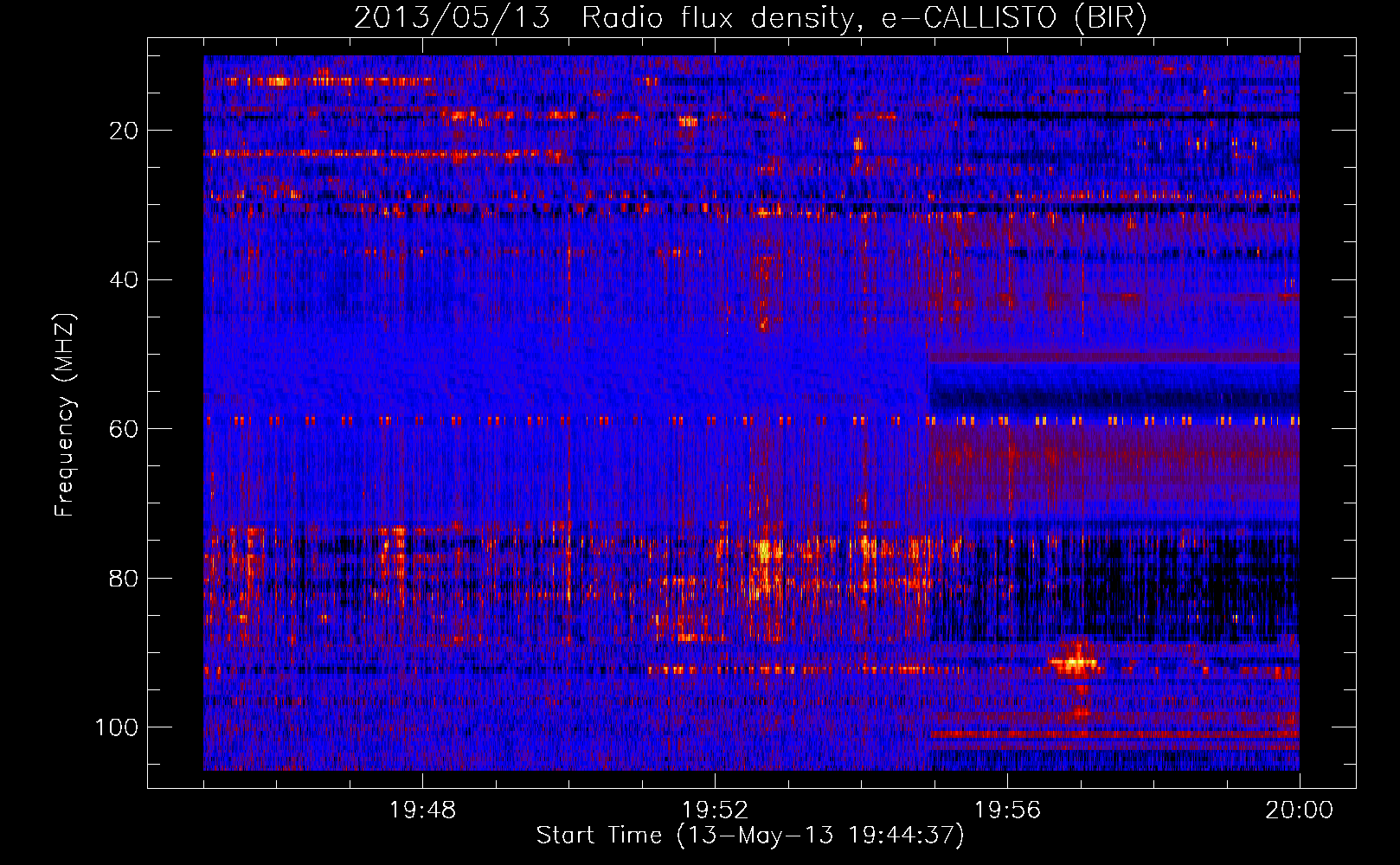Screen dimensions: 1400x865
Task: Click the bright burst near 92 MHz at 19:57
Action: tap(1074, 663)
